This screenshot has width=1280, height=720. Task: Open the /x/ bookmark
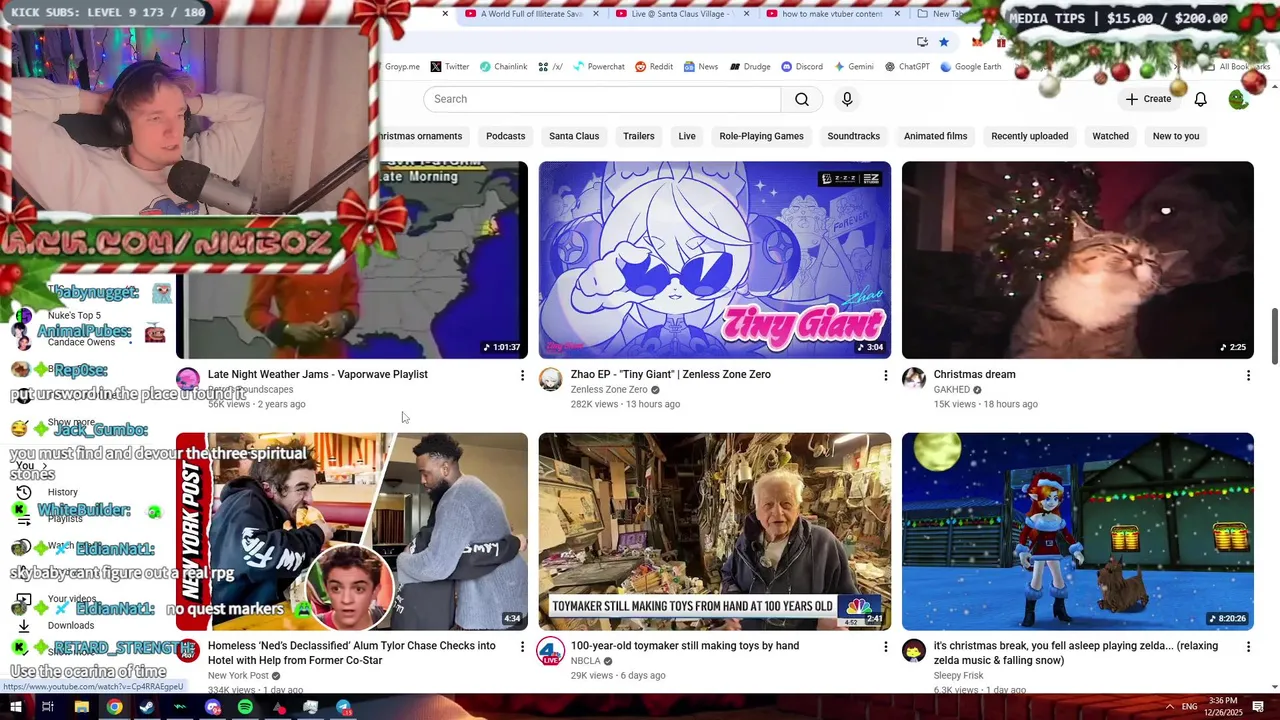pos(550,67)
